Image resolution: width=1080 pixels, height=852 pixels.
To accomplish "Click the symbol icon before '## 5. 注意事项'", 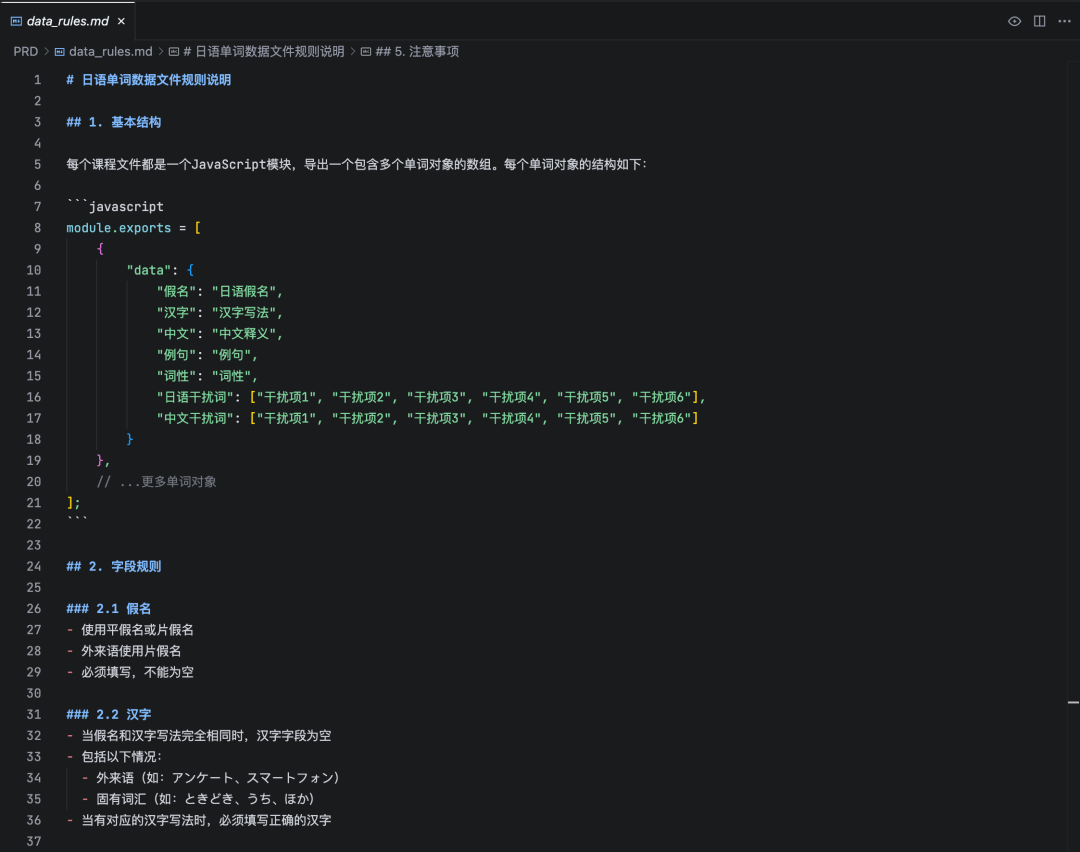I will tap(366, 52).
